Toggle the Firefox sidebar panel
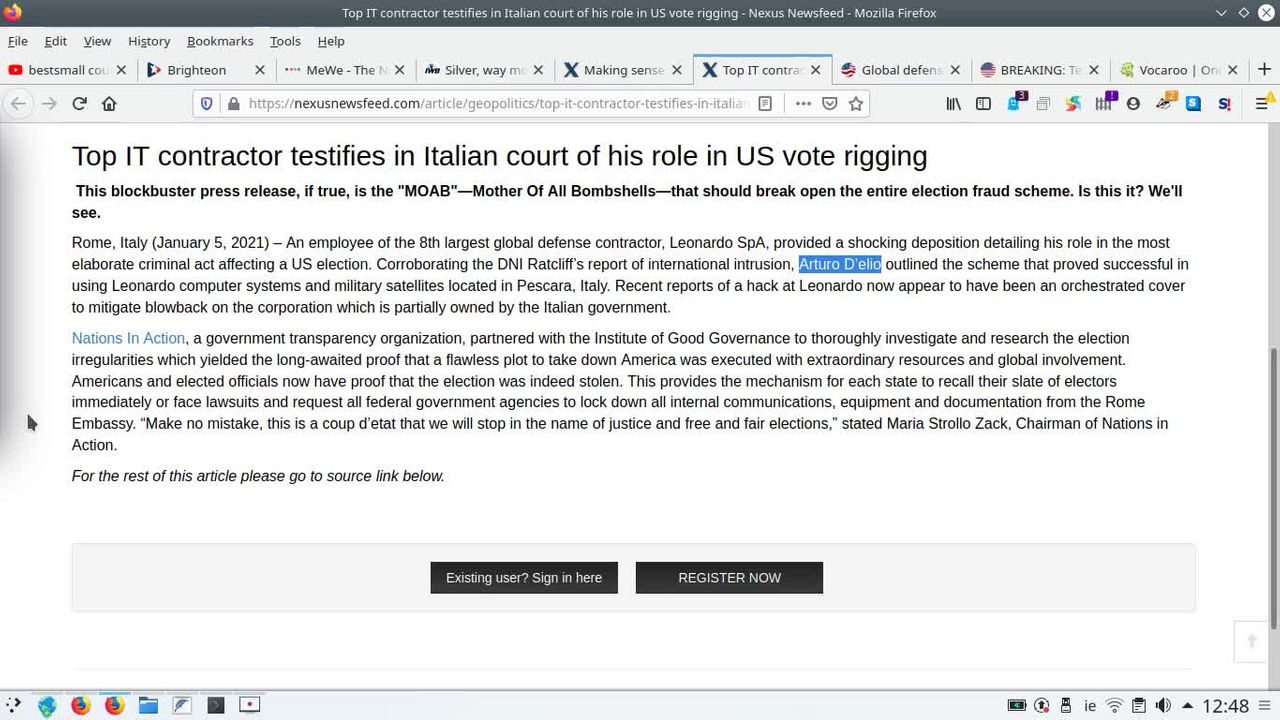Screen dimensions: 1280x720 [983, 103]
